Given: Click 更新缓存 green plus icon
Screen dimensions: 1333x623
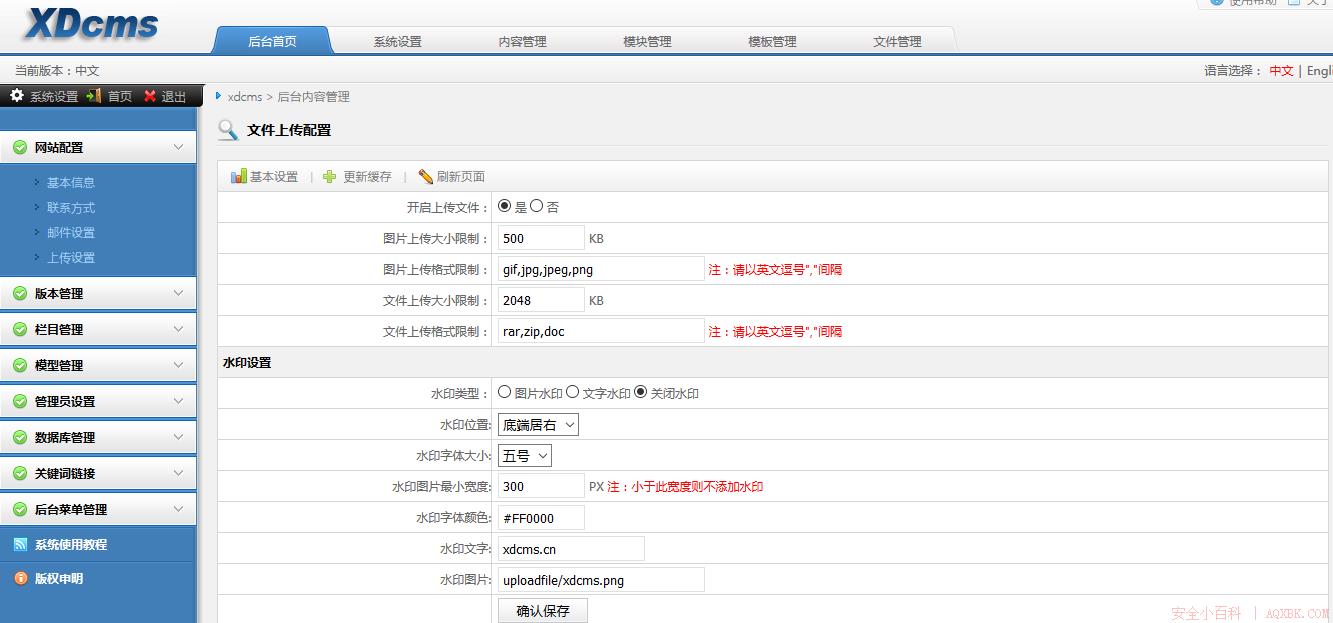Looking at the screenshot, I should (330, 176).
